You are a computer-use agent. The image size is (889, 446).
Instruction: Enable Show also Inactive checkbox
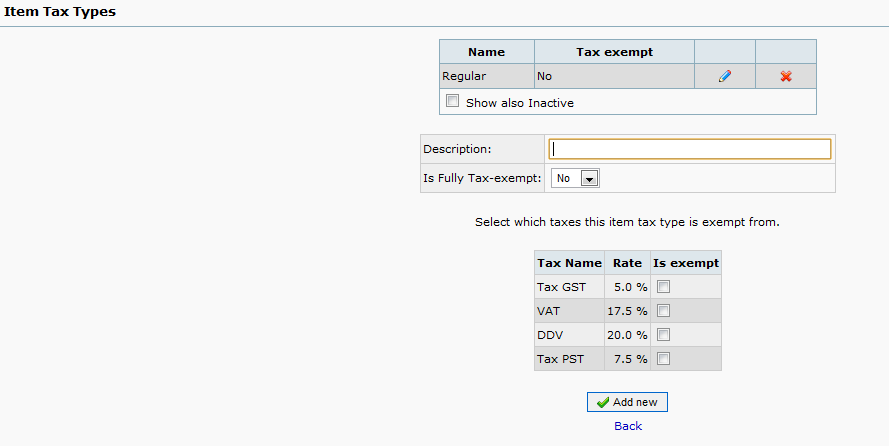point(453,101)
